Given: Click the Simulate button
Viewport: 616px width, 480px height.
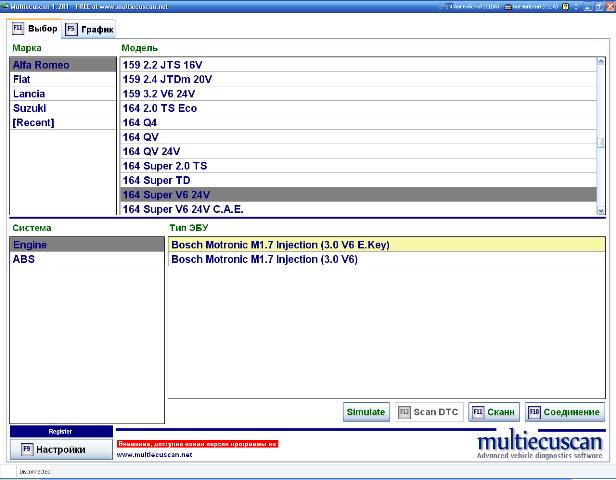Looking at the screenshot, I should point(366,411).
